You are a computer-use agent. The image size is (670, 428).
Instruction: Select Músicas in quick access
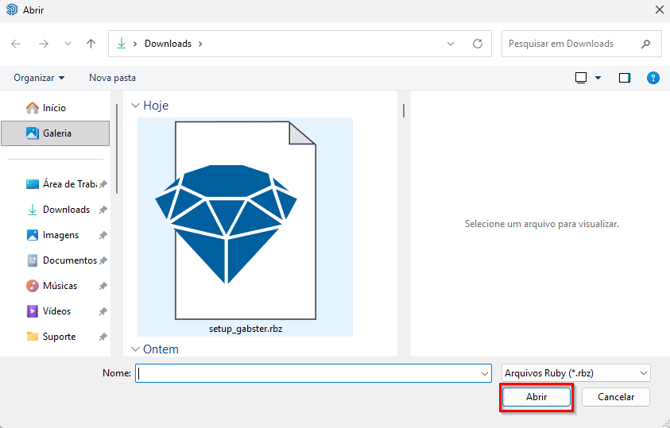coord(59,286)
